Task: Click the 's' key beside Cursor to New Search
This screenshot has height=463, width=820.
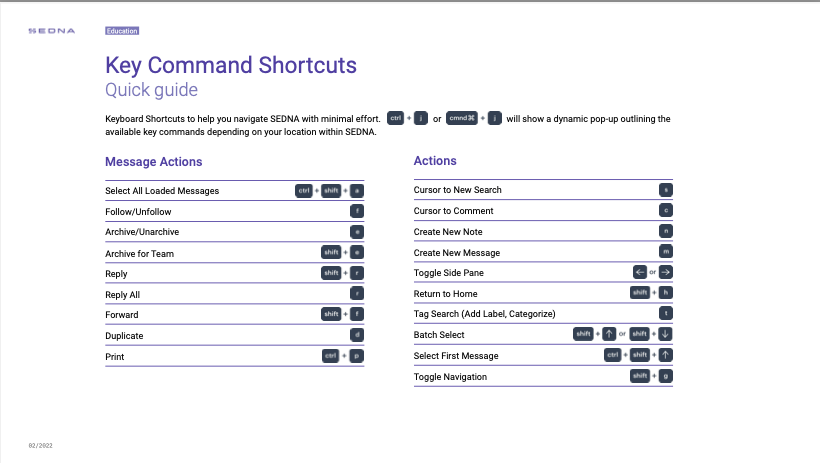Action: click(666, 190)
